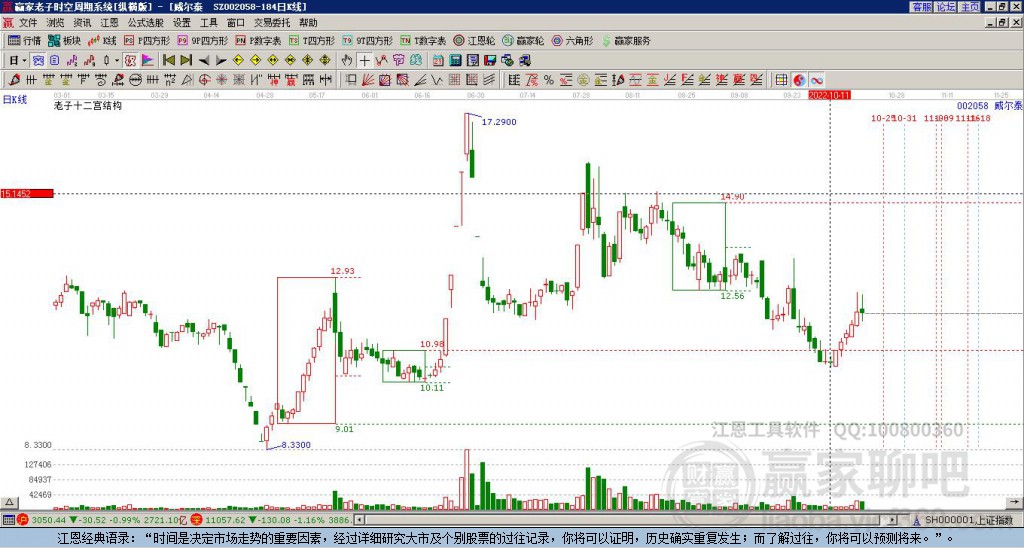Click the colored grid table icon
Image resolution: width=1024 pixels, height=548 pixels.
tap(781, 80)
